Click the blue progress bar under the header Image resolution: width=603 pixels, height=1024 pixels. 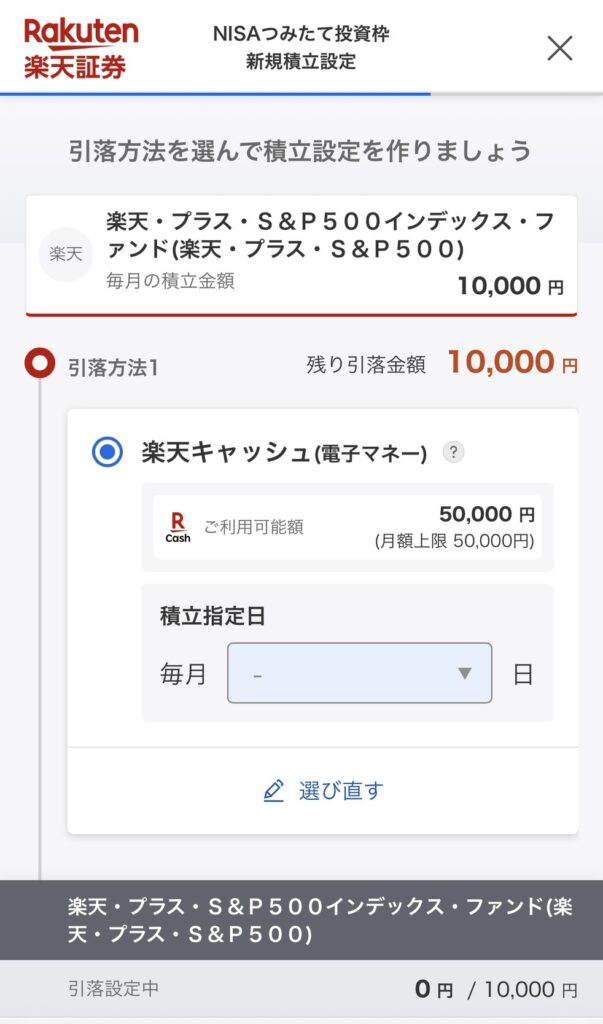215,94
